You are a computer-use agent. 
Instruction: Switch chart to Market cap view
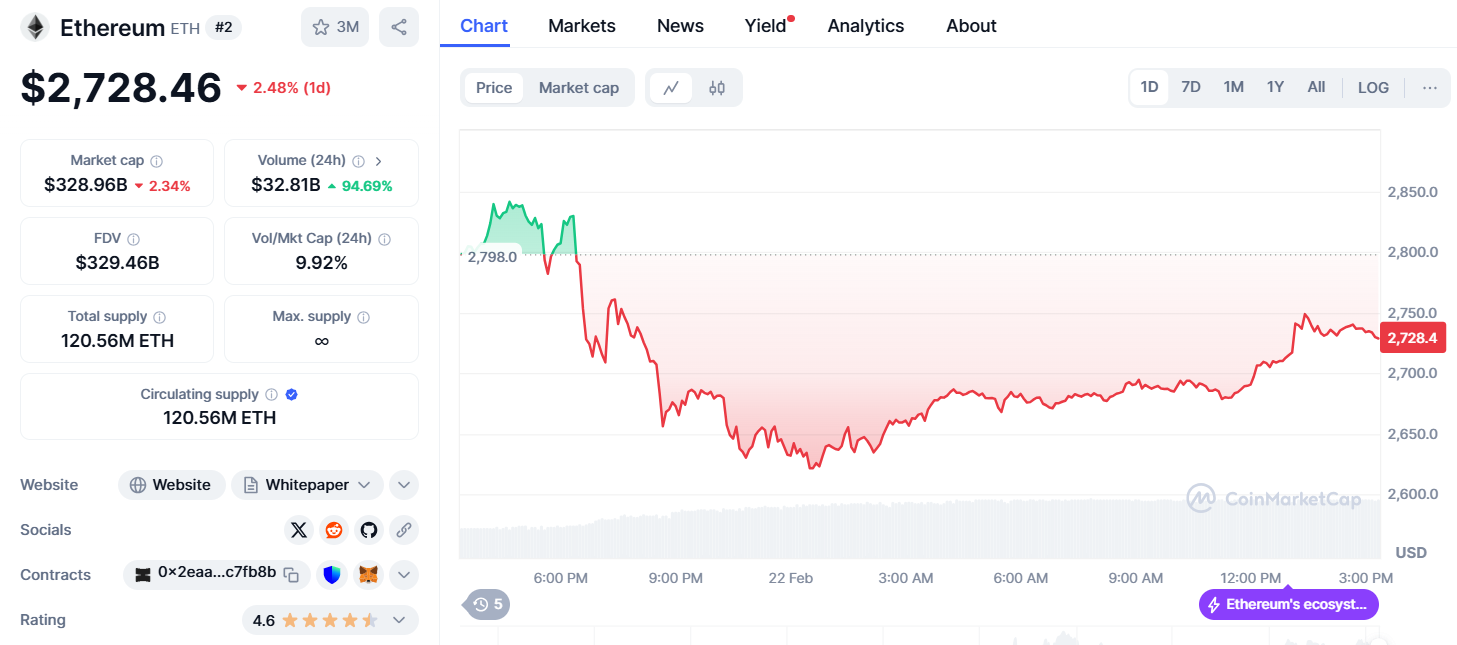coord(578,88)
